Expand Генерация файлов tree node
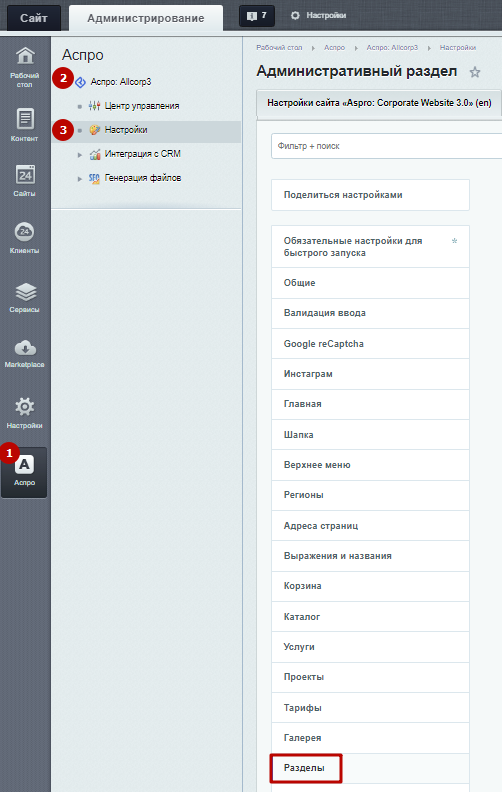 pos(80,178)
